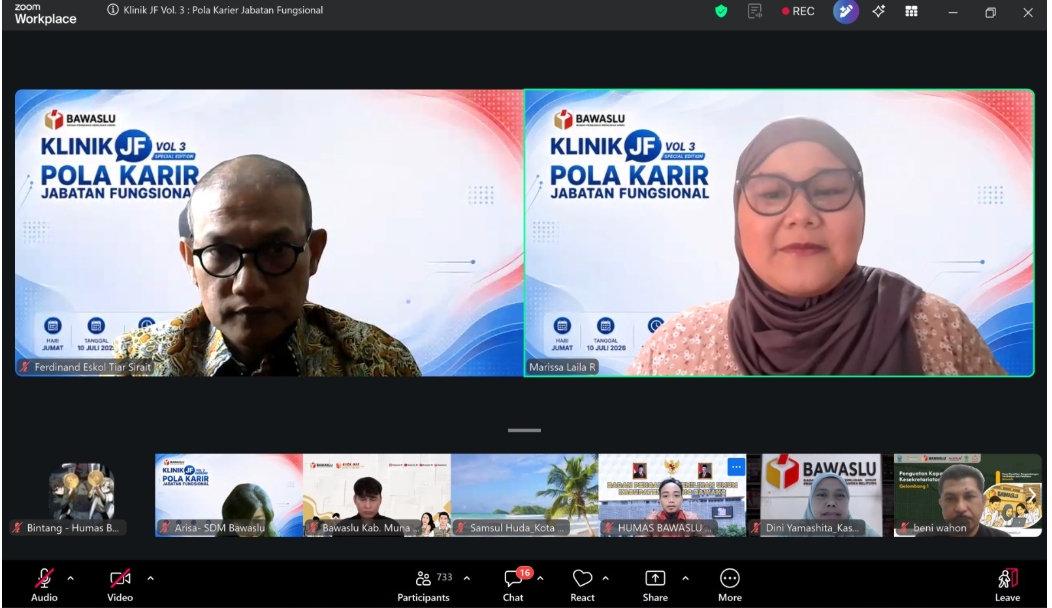1052x608 pixels.
Task: Click the muted mic icon on Dini Yamashita's label
Action: [756, 527]
